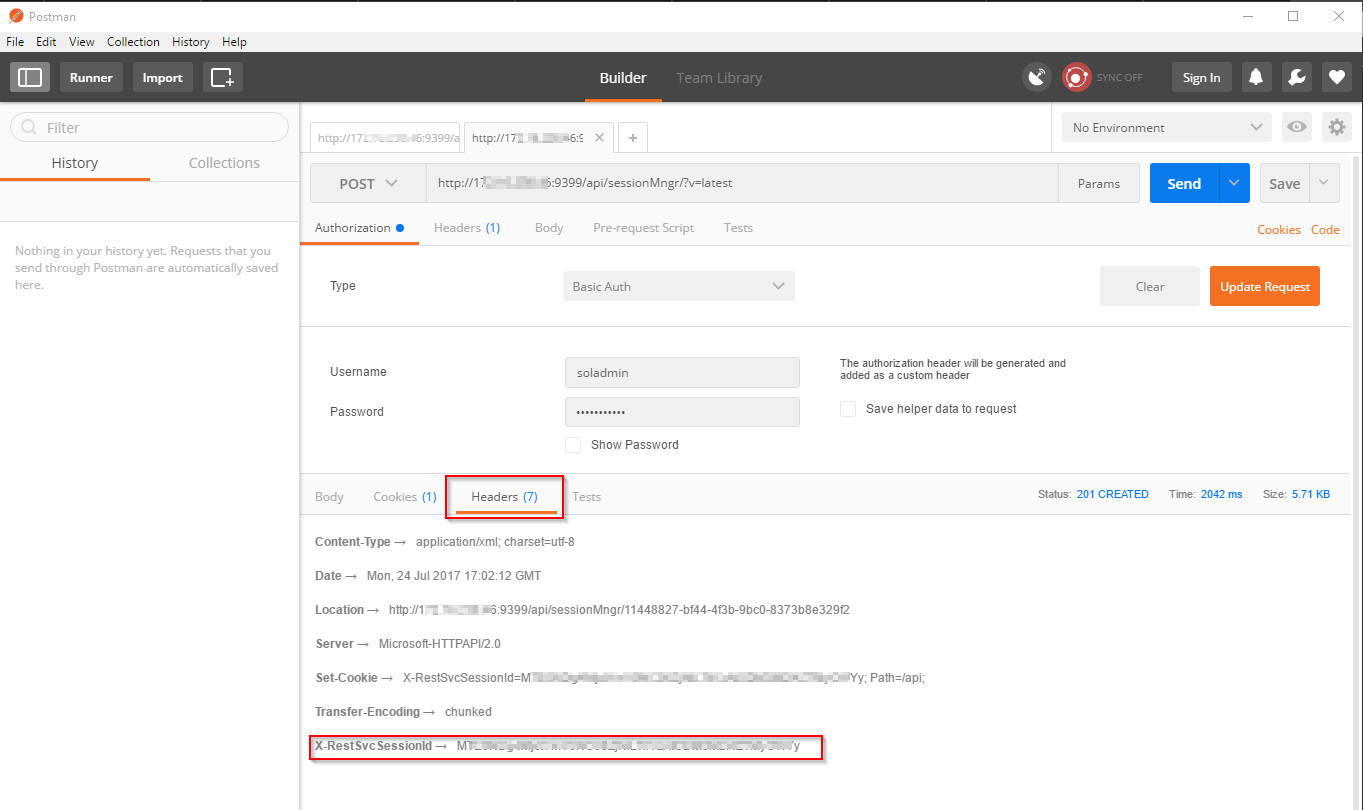
Task: Click the filter search magnifier icon
Action: click(28, 127)
